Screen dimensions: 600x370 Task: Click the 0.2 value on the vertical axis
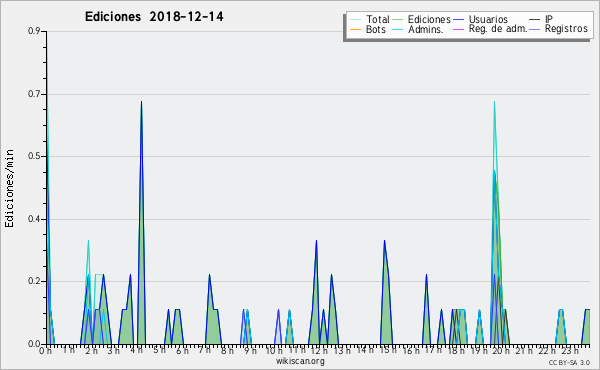pyautogui.click(x=35, y=281)
